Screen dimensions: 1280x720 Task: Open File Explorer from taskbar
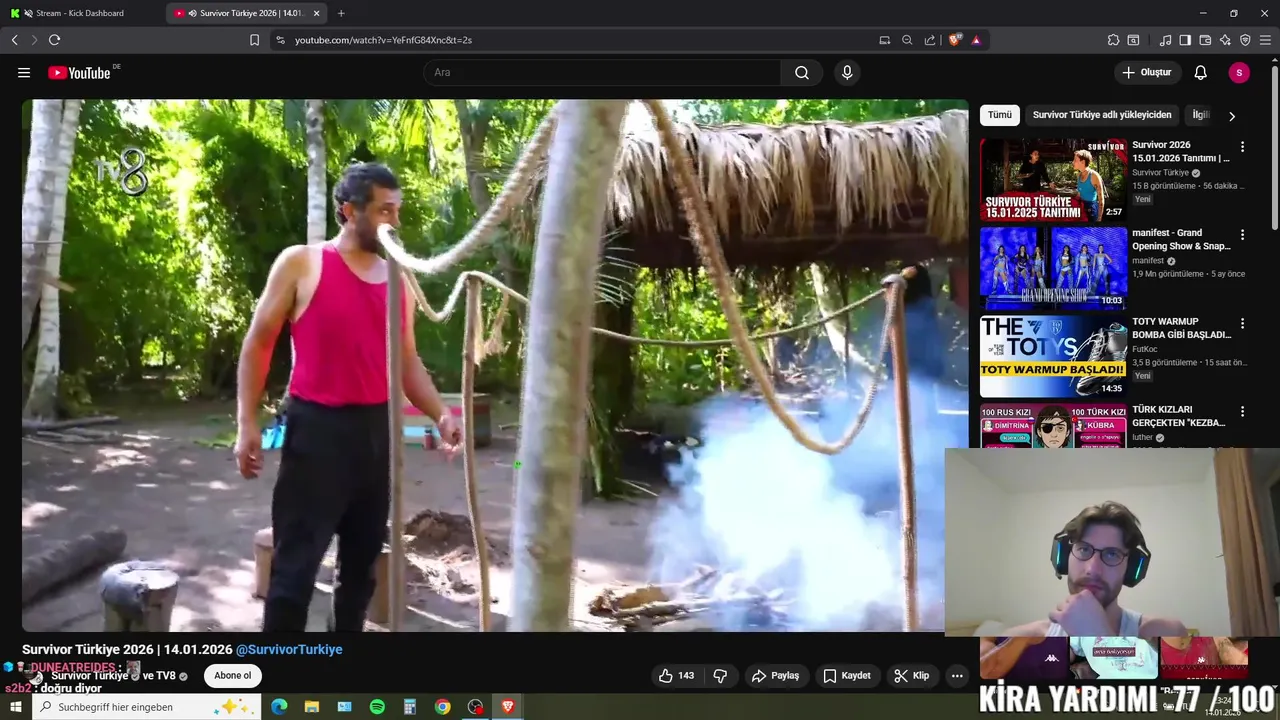(x=312, y=707)
